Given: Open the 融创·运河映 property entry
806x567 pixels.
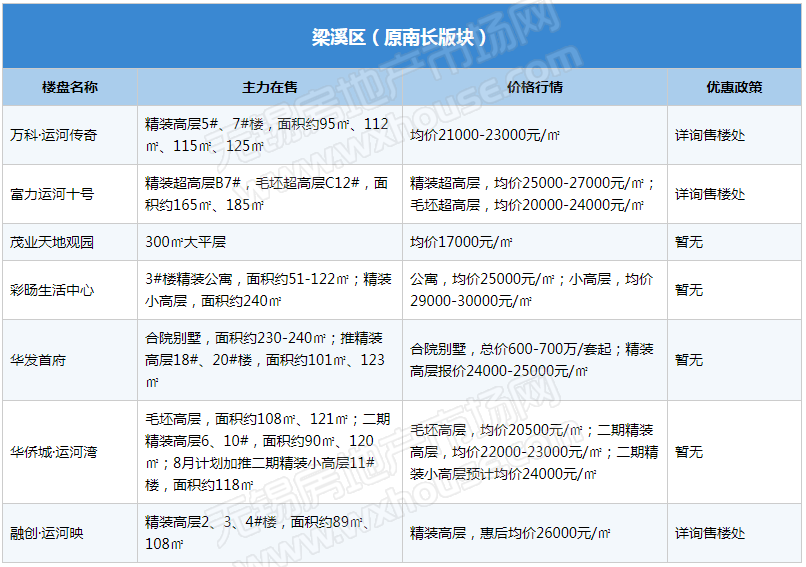Looking at the screenshot, I should [x=47, y=533].
